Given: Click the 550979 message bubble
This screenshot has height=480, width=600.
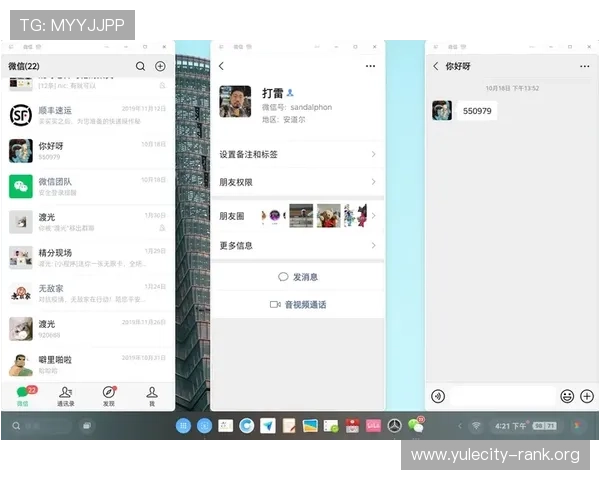Looking at the screenshot, I should tap(477, 111).
